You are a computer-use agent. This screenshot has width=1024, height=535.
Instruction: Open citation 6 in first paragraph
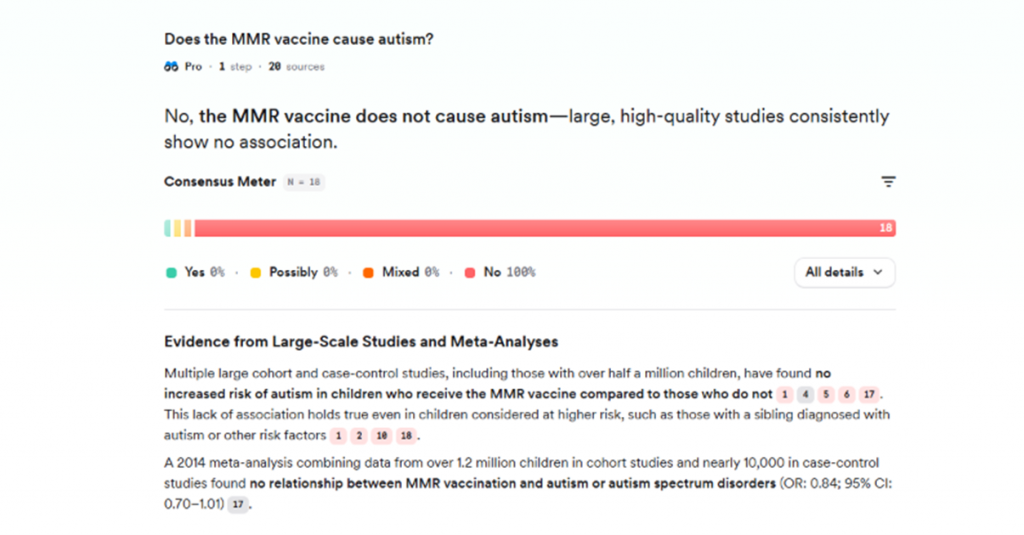846,395
